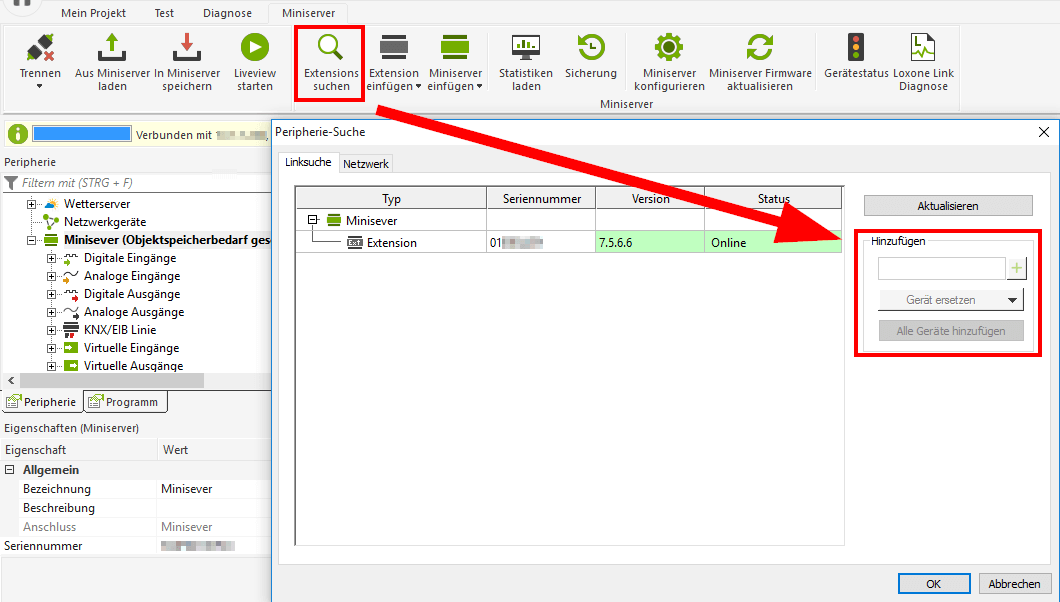The image size is (1060, 602).
Task: Expand the Digitale Eingänge tree node
Action: (x=51, y=258)
